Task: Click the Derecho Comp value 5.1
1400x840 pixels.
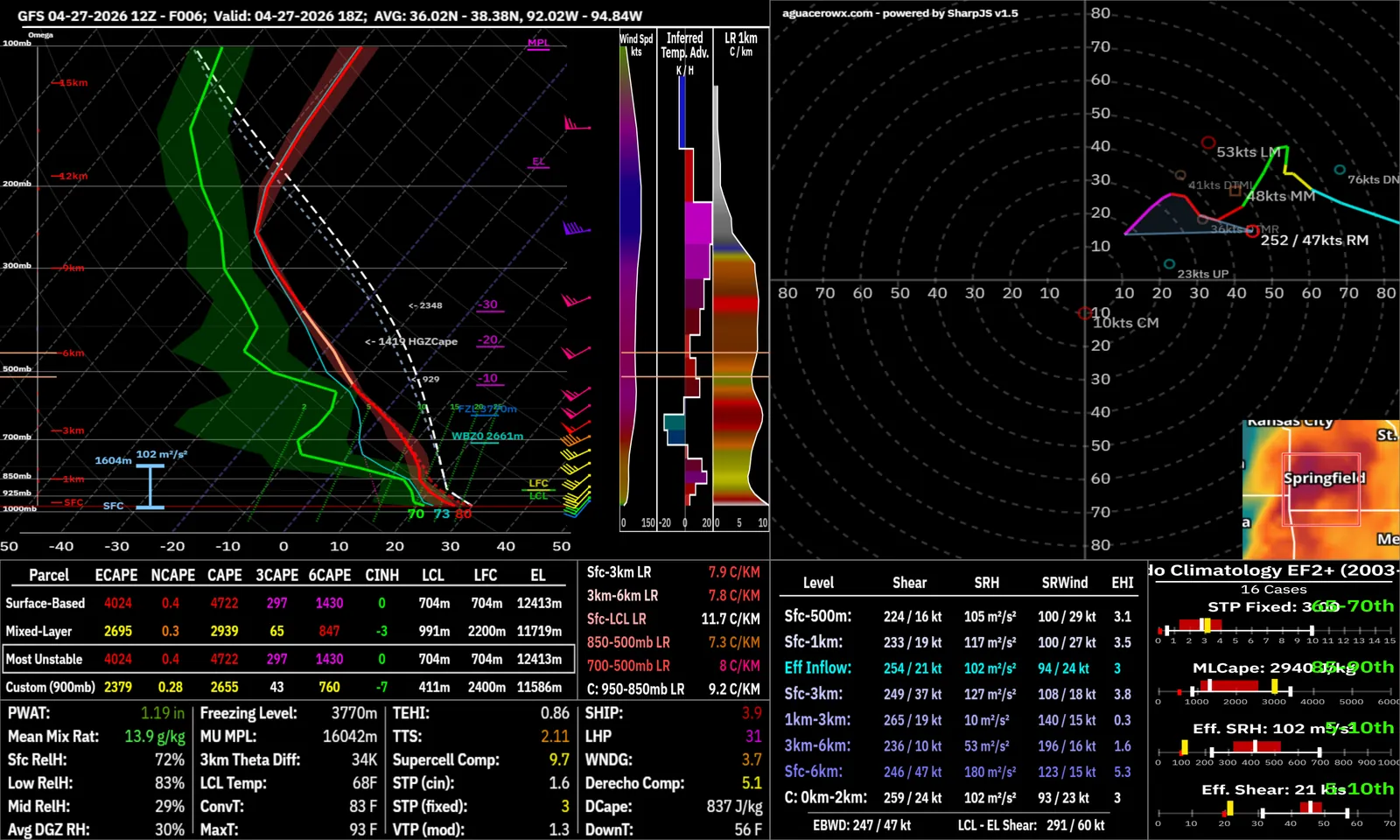Action: pos(752,783)
